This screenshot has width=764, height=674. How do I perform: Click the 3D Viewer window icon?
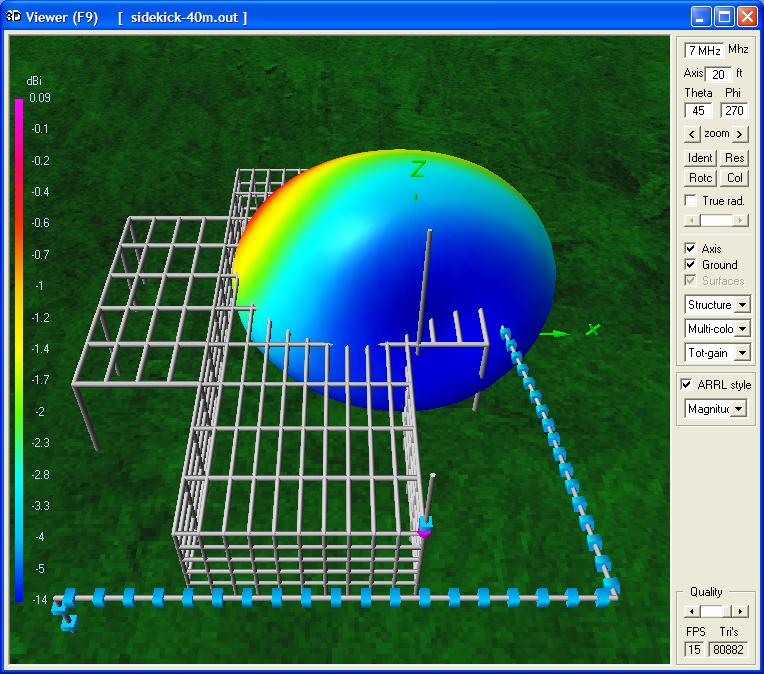coord(14,17)
